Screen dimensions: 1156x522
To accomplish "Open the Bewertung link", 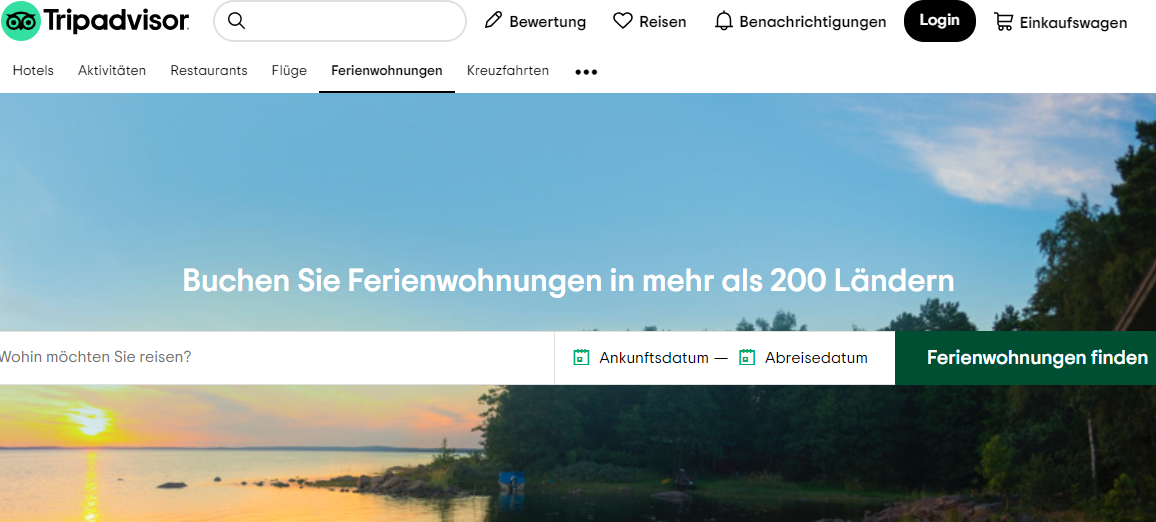I will coord(535,21).
